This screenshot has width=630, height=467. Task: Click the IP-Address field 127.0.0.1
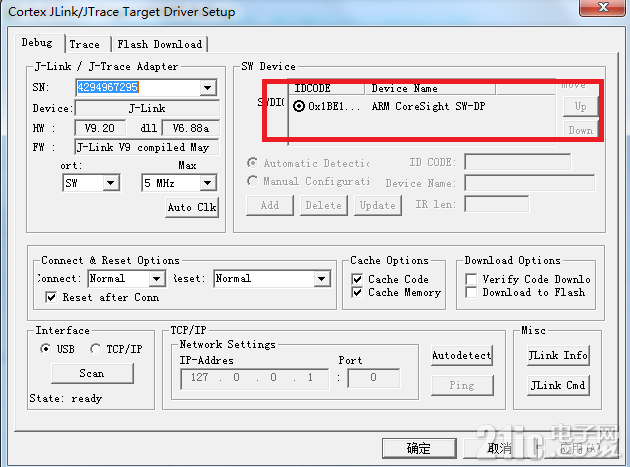255,378
